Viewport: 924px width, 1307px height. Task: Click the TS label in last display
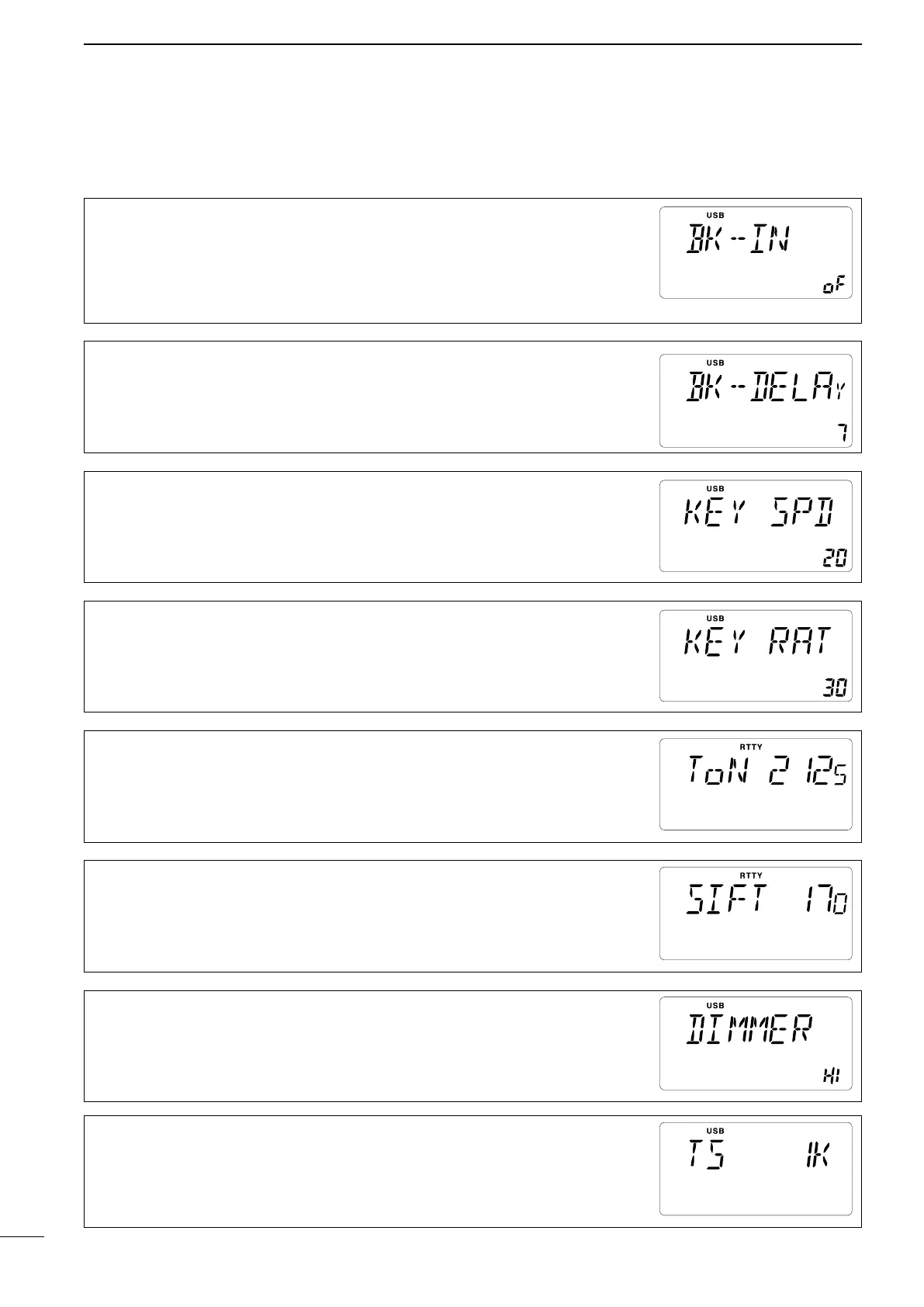click(x=707, y=1156)
